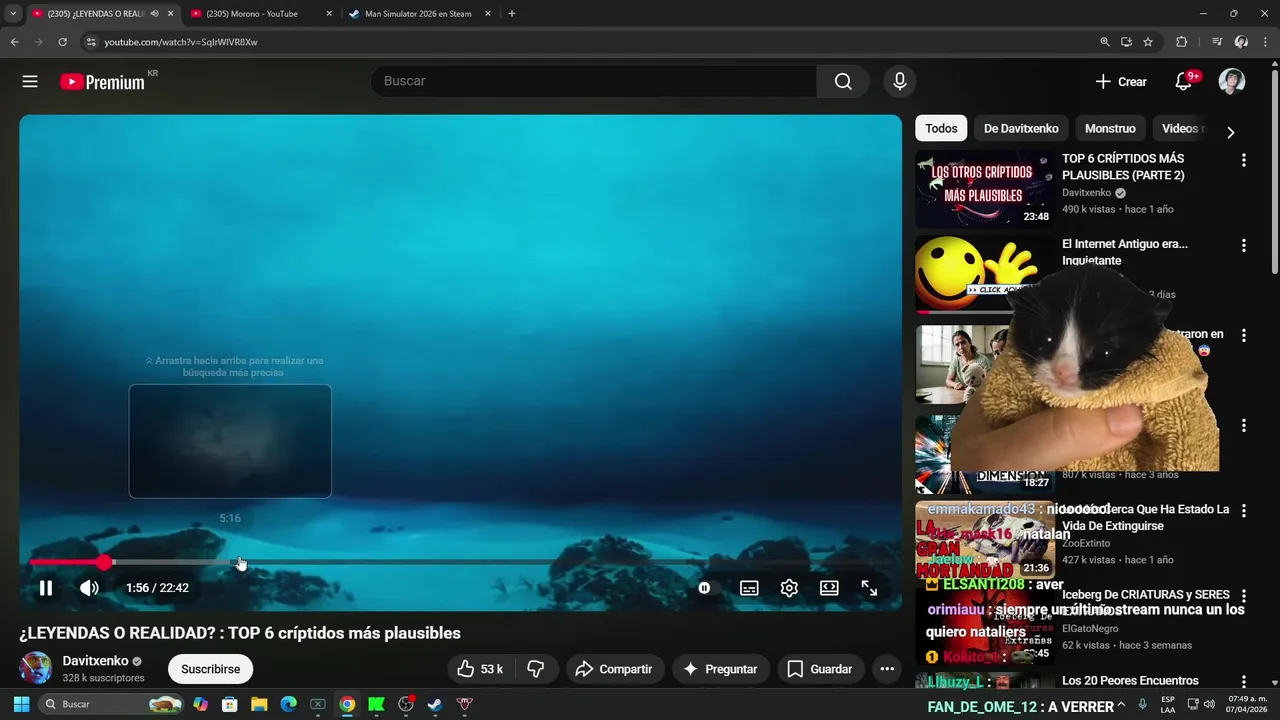Click the red progress scrubber handle
The height and width of the screenshot is (720, 1280).
click(x=105, y=562)
